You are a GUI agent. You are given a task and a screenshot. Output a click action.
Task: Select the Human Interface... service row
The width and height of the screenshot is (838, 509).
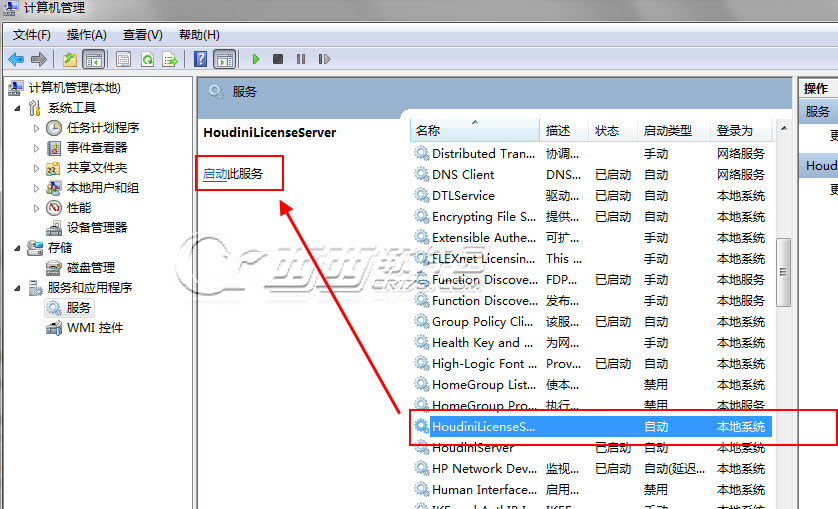[x=592, y=490]
